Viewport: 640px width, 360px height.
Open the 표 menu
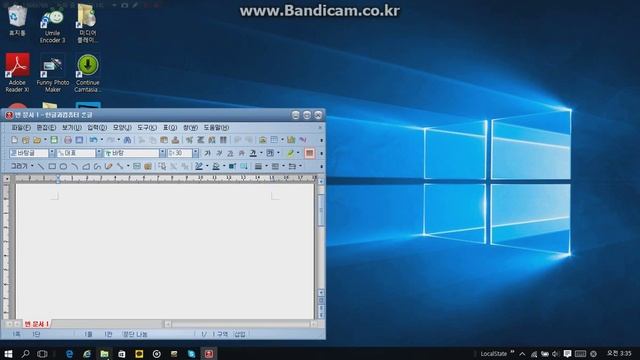[x=170, y=128]
